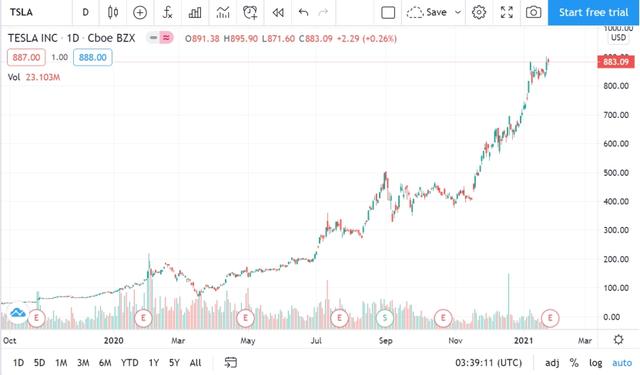Image resolution: width=640 pixels, height=375 pixels.
Task: Select the 6M date range
Action: (105, 363)
